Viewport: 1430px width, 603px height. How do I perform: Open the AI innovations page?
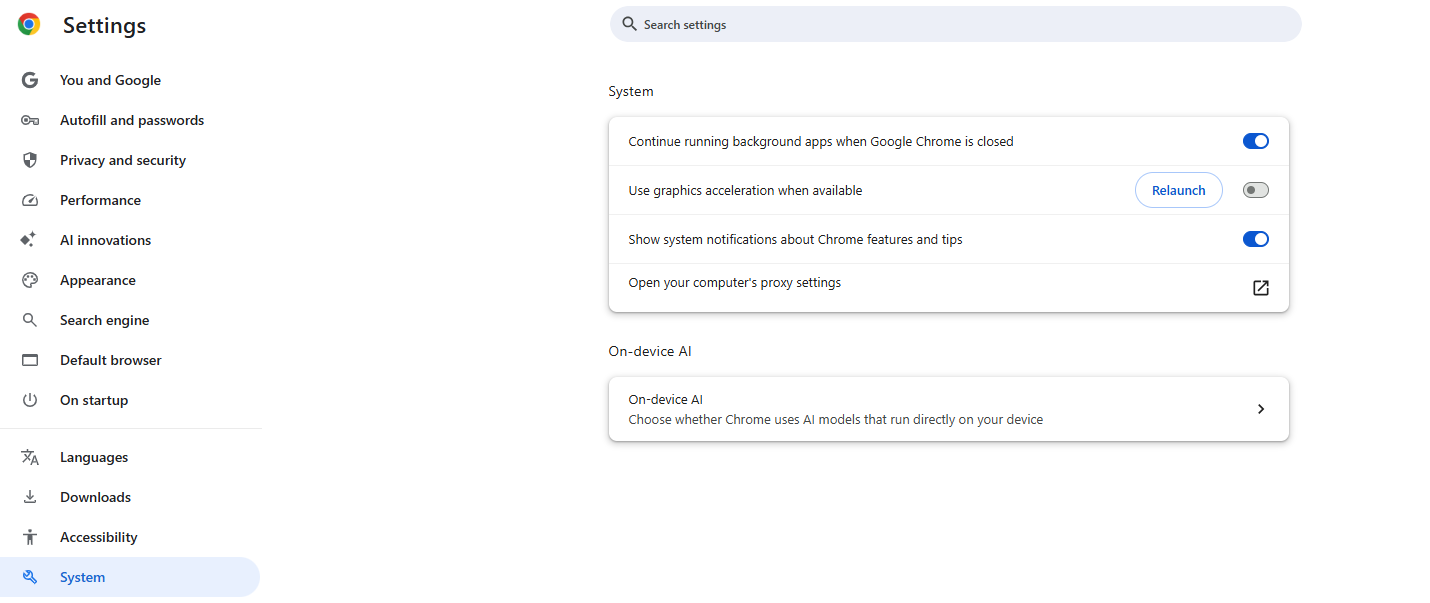pos(105,240)
